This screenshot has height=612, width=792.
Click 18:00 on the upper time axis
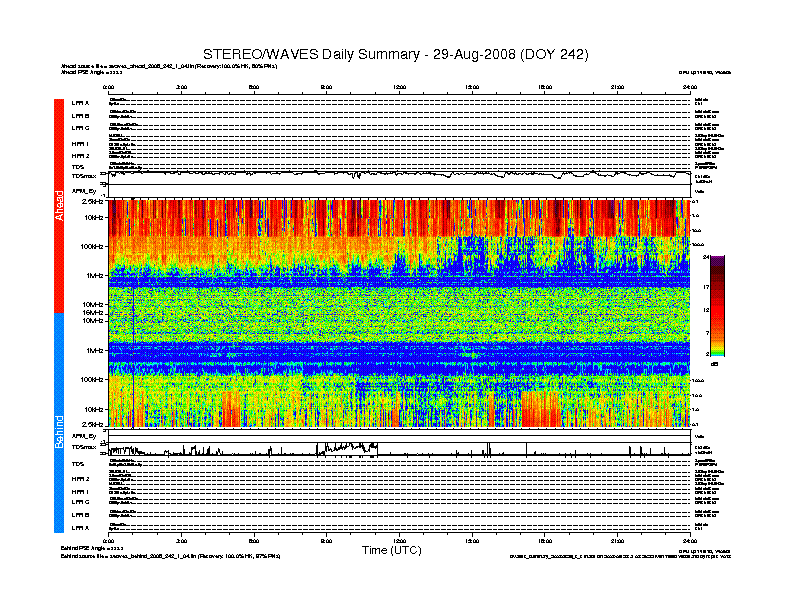point(545,87)
